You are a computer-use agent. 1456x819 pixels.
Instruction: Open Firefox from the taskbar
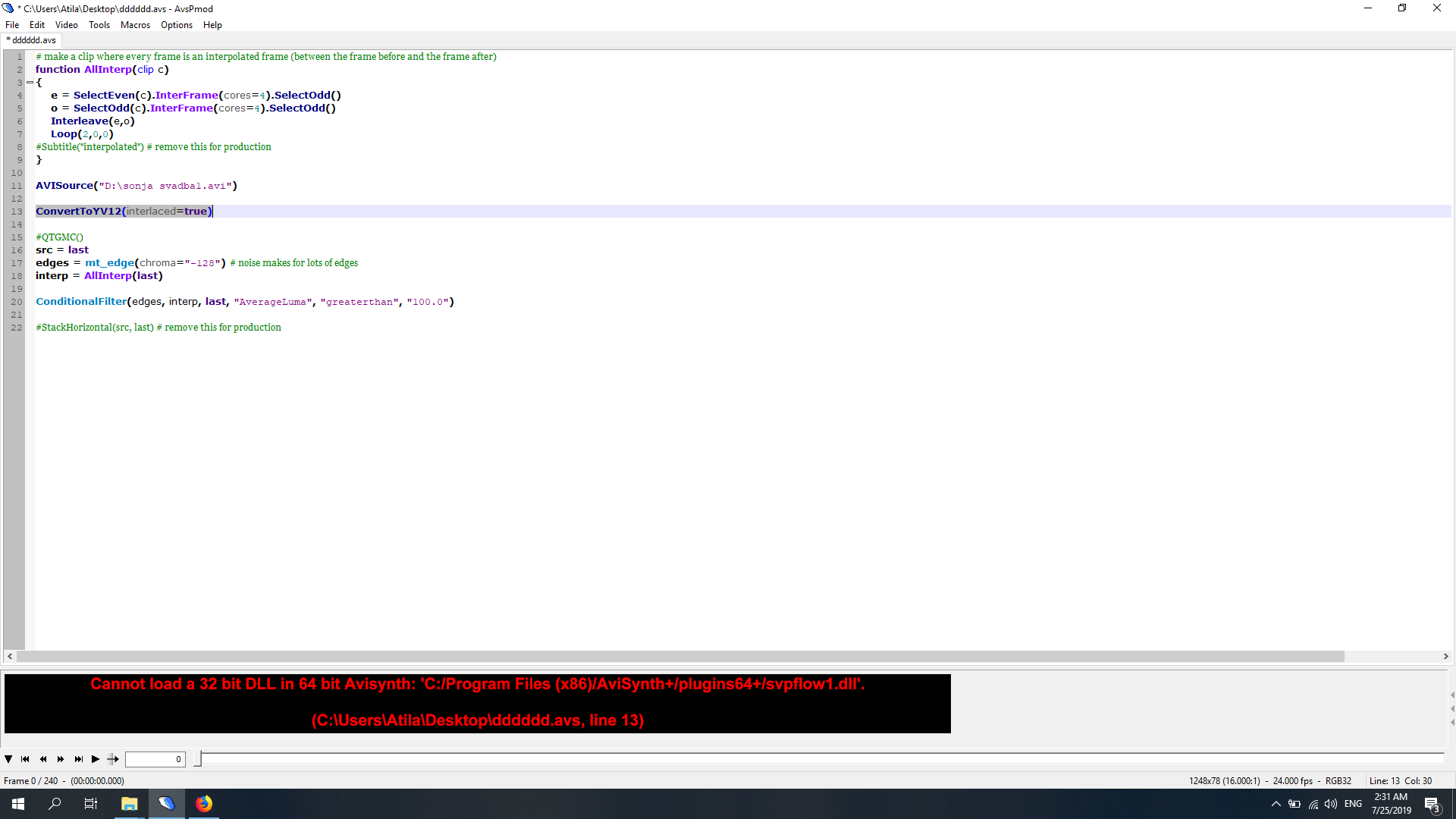pos(204,804)
